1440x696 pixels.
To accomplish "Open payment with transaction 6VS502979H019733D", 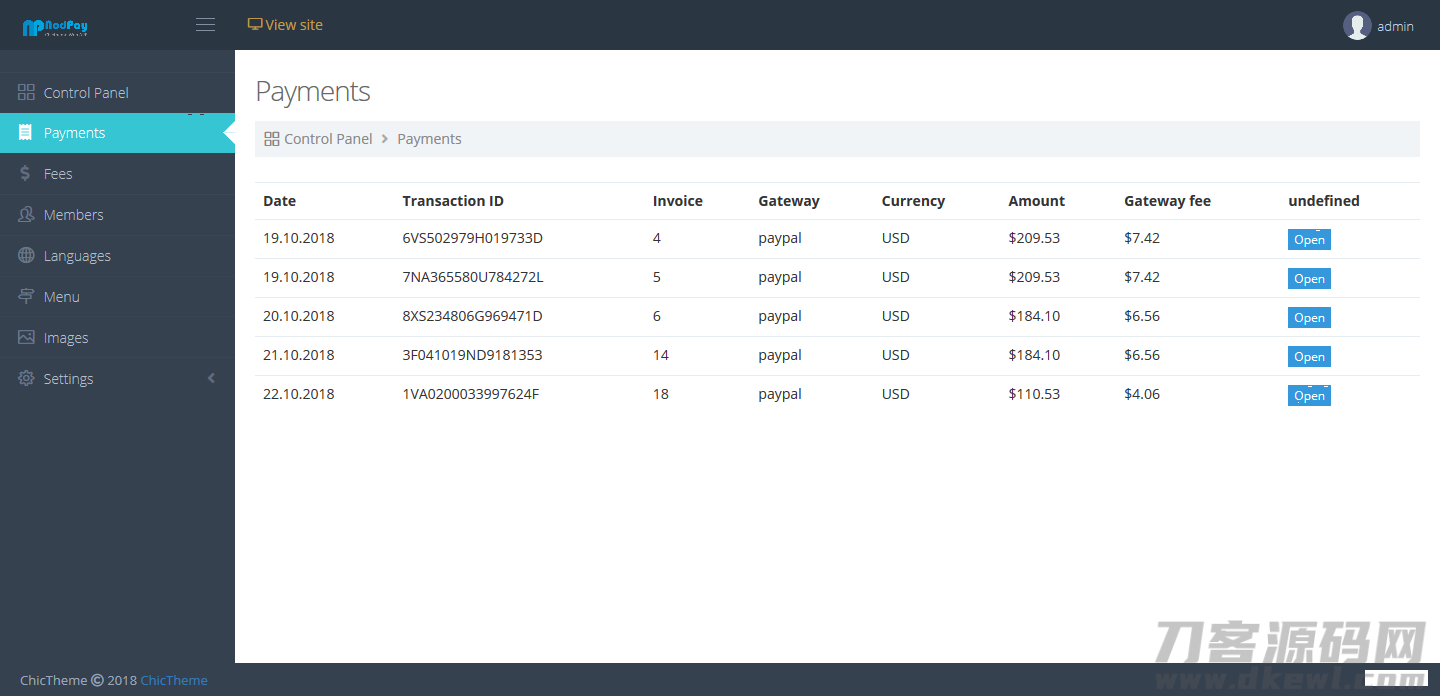I will pyautogui.click(x=1308, y=240).
